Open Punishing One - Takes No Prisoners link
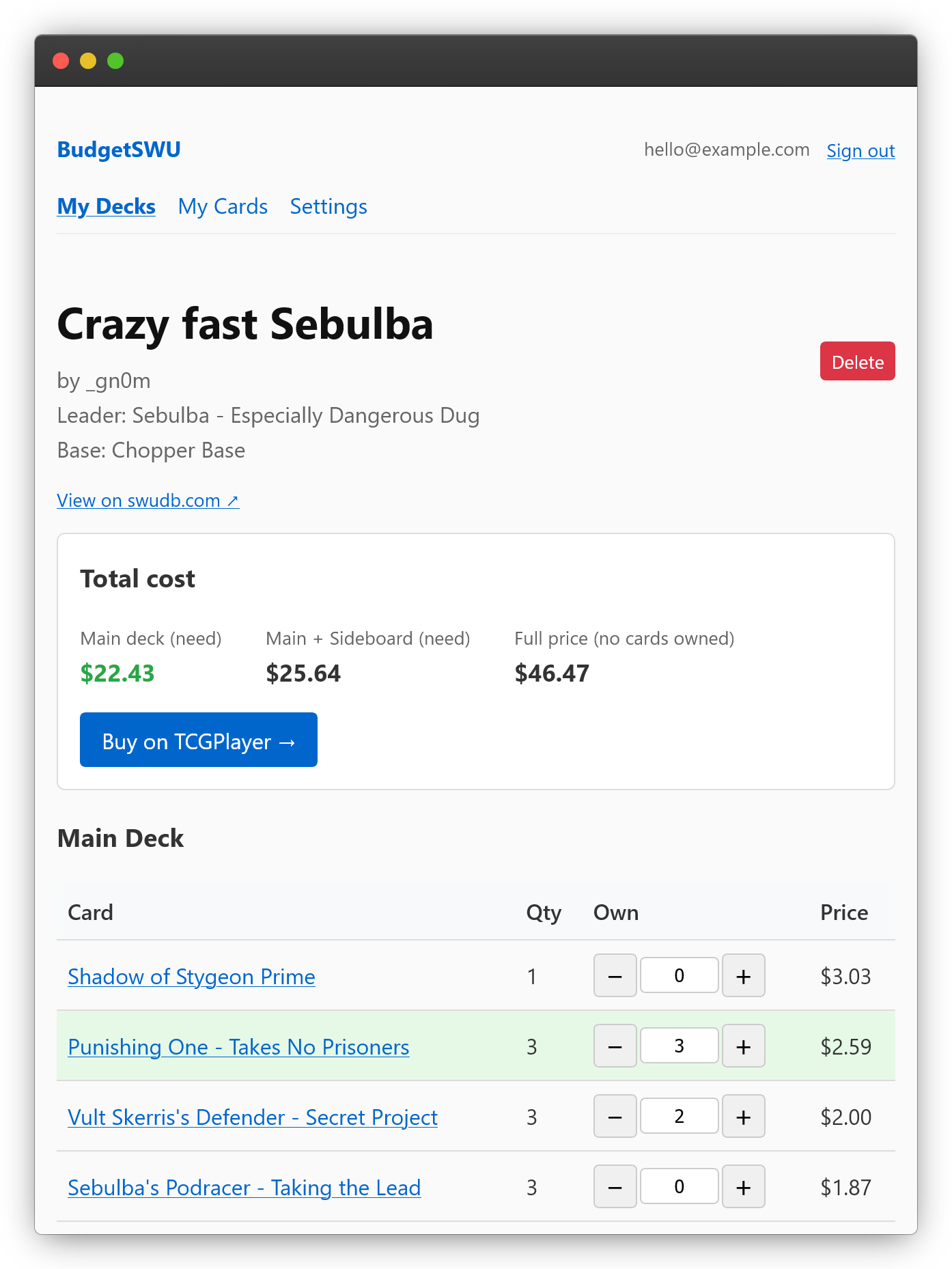The height and width of the screenshot is (1269, 952). pyautogui.click(x=238, y=1047)
